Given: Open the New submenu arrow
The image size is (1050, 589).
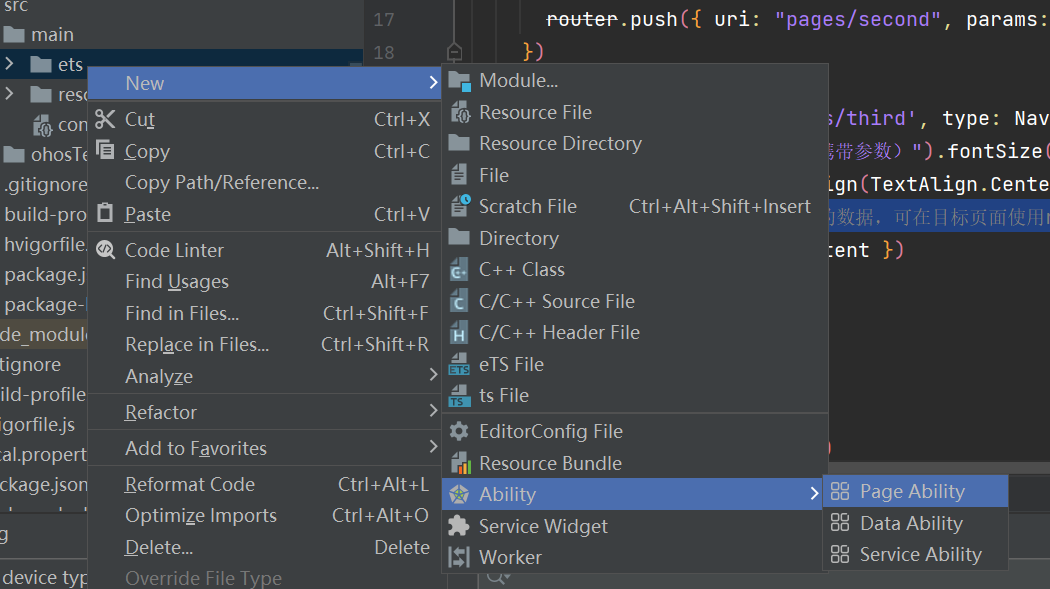Looking at the screenshot, I should (433, 83).
